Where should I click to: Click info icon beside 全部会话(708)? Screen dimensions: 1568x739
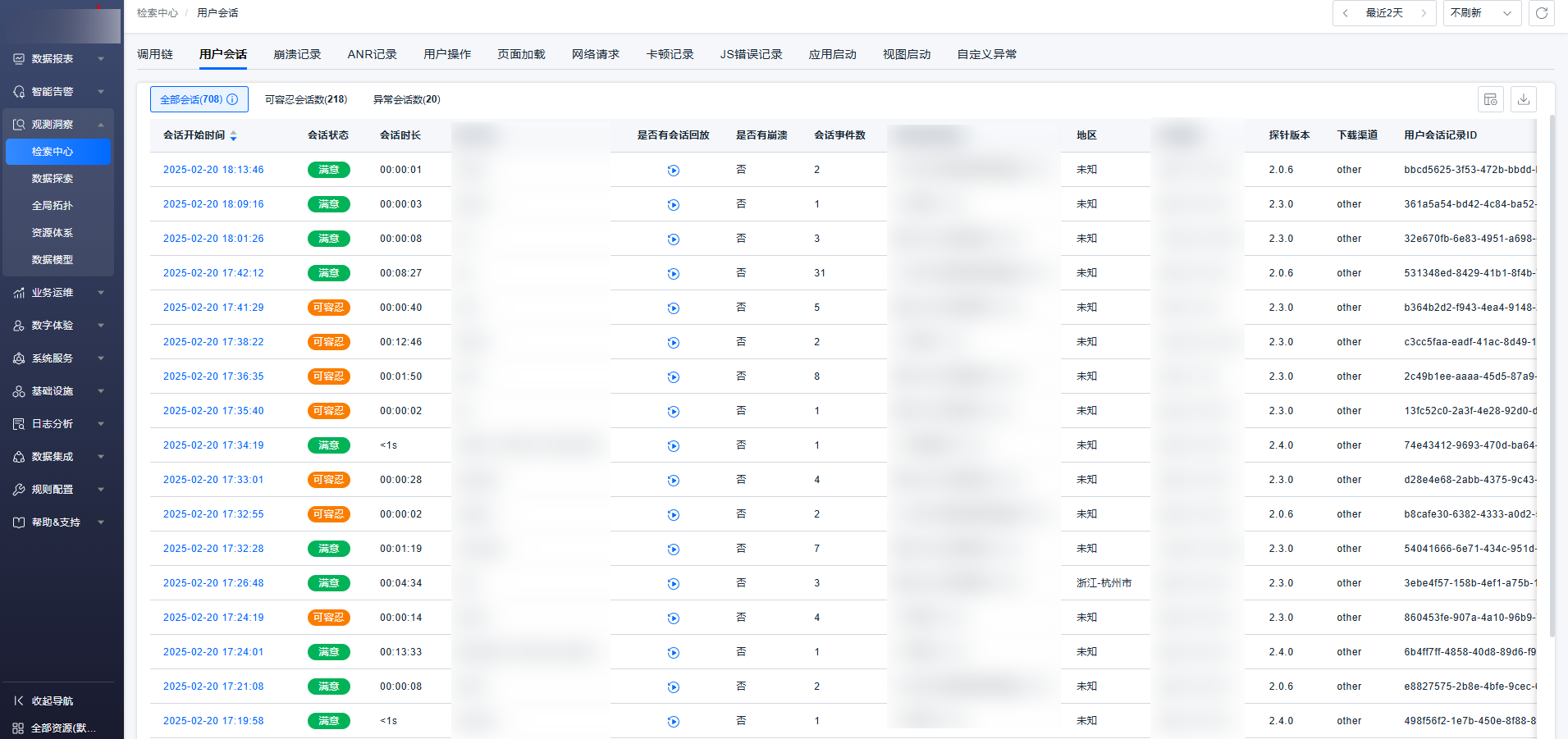click(x=232, y=99)
